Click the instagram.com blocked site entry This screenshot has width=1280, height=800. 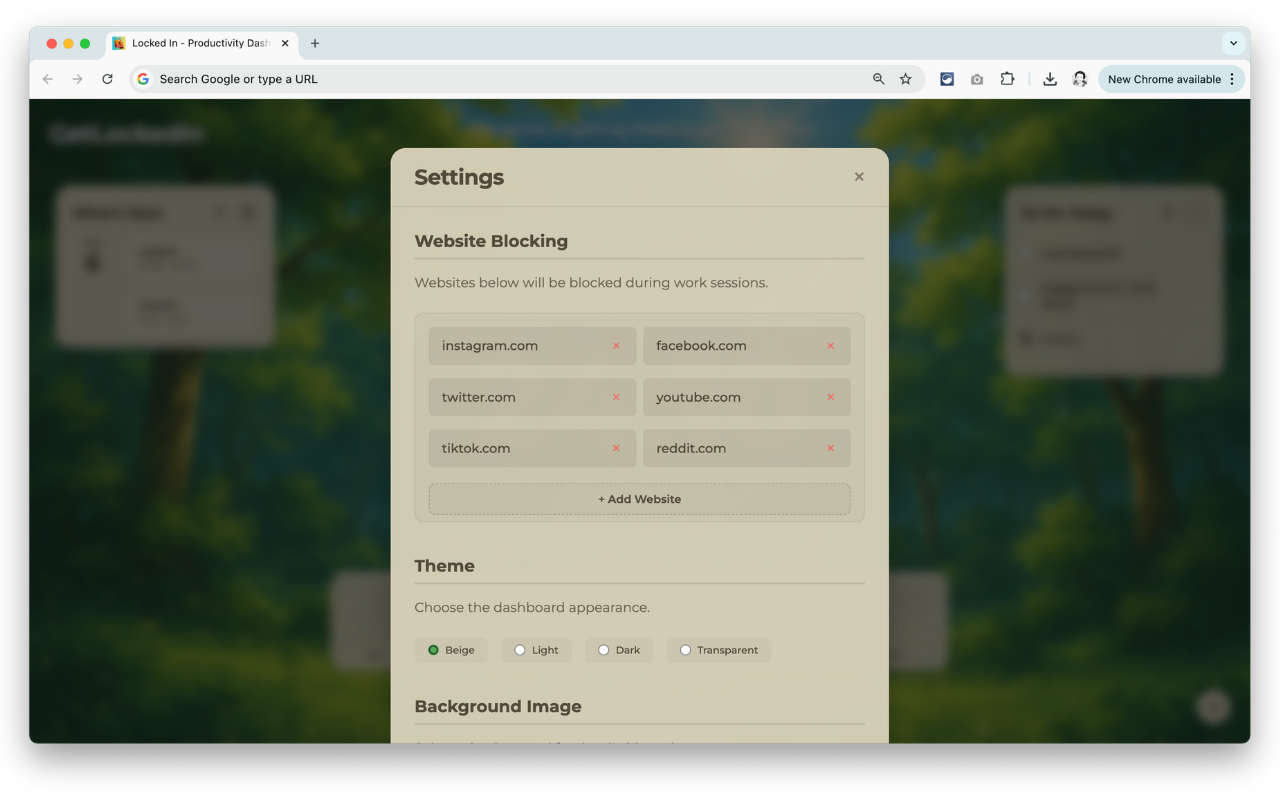(533, 346)
